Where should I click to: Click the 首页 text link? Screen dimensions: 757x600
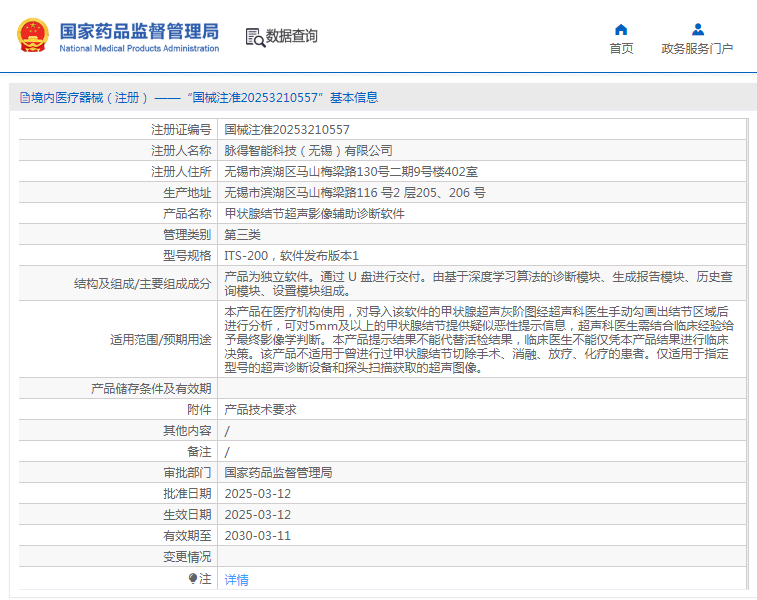(621, 49)
